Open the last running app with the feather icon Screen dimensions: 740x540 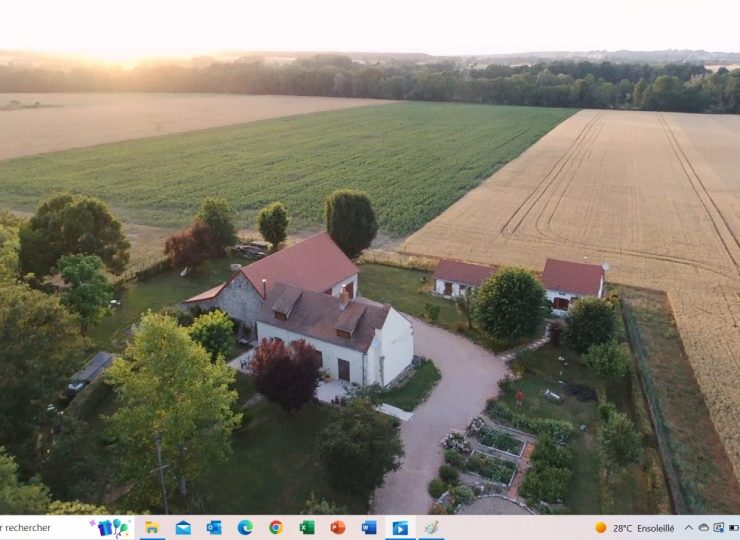[431, 527]
